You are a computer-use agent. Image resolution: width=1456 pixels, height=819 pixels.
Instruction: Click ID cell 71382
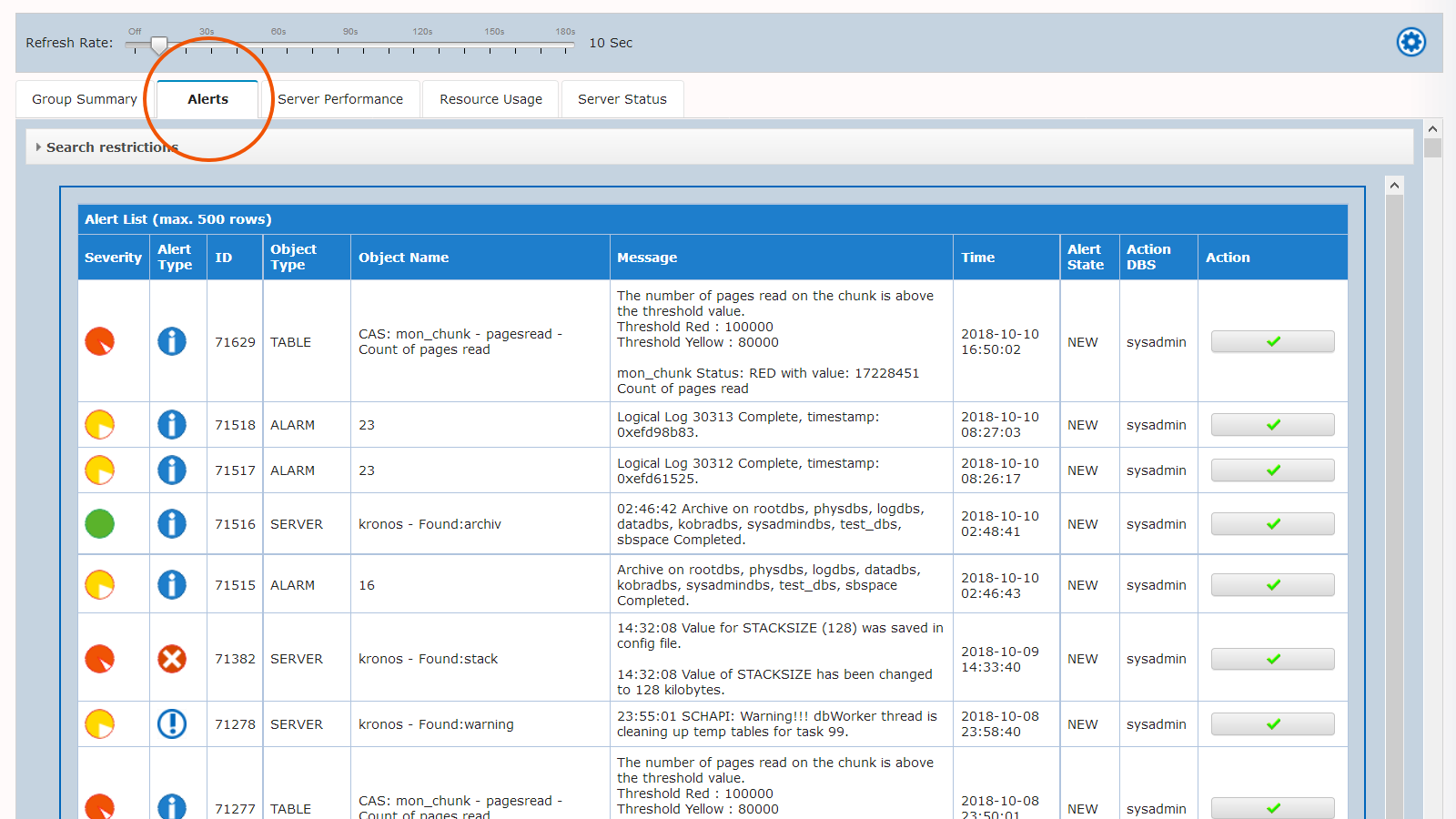(235, 659)
